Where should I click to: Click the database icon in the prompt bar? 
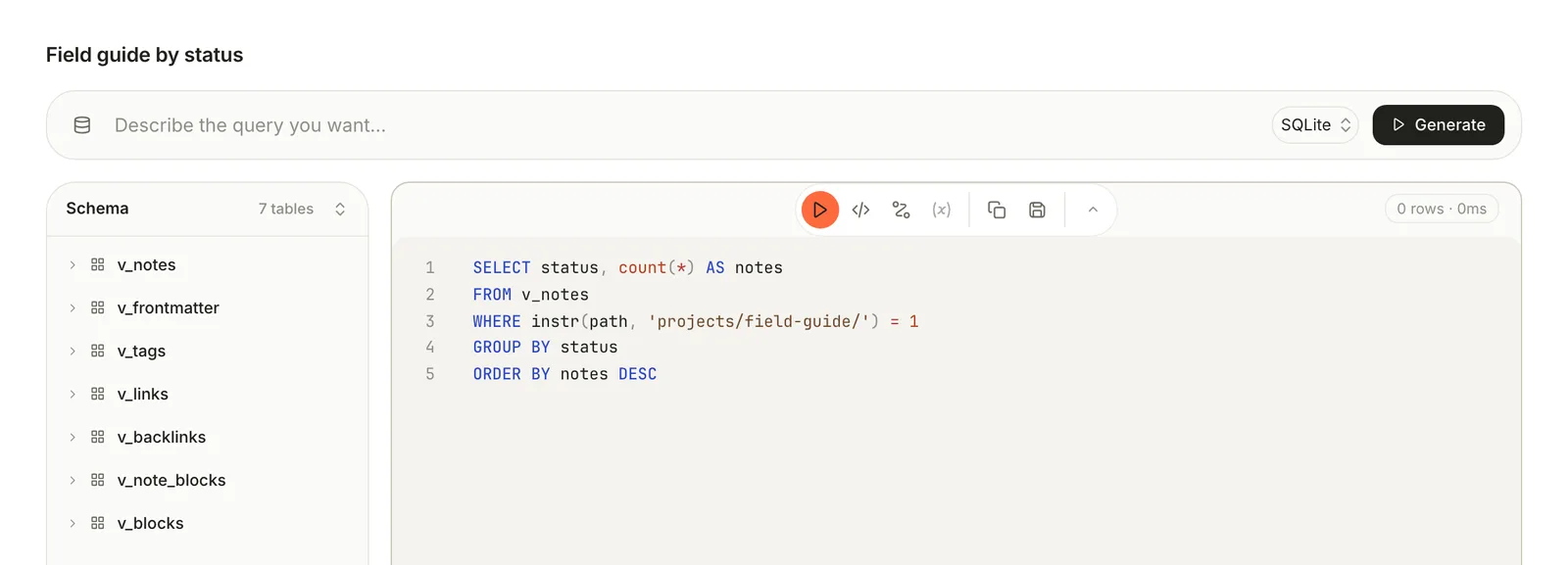pyautogui.click(x=82, y=125)
